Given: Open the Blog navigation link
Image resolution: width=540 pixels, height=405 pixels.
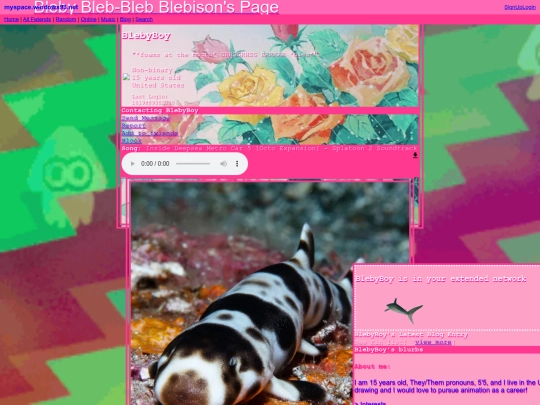Looking at the screenshot, I should click(x=125, y=19).
